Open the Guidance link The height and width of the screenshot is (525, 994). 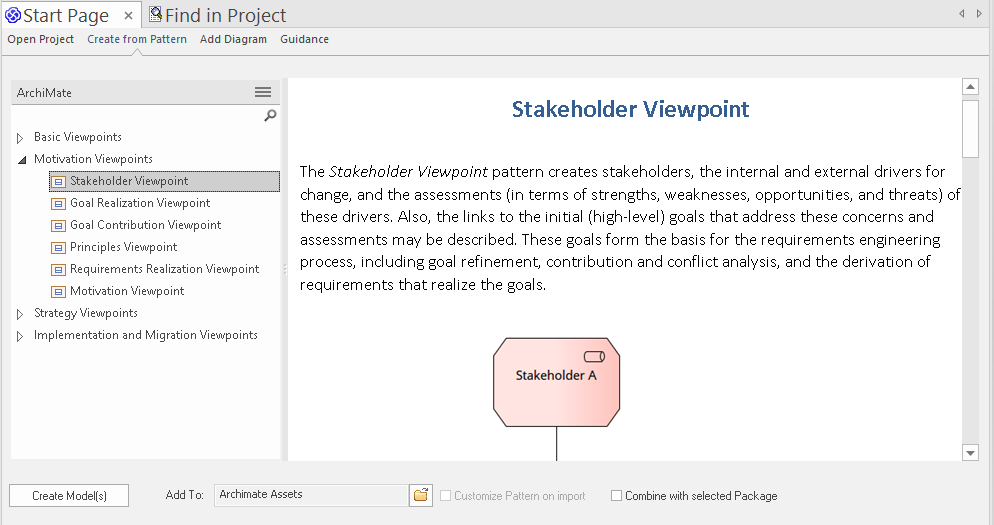(x=304, y=39)
